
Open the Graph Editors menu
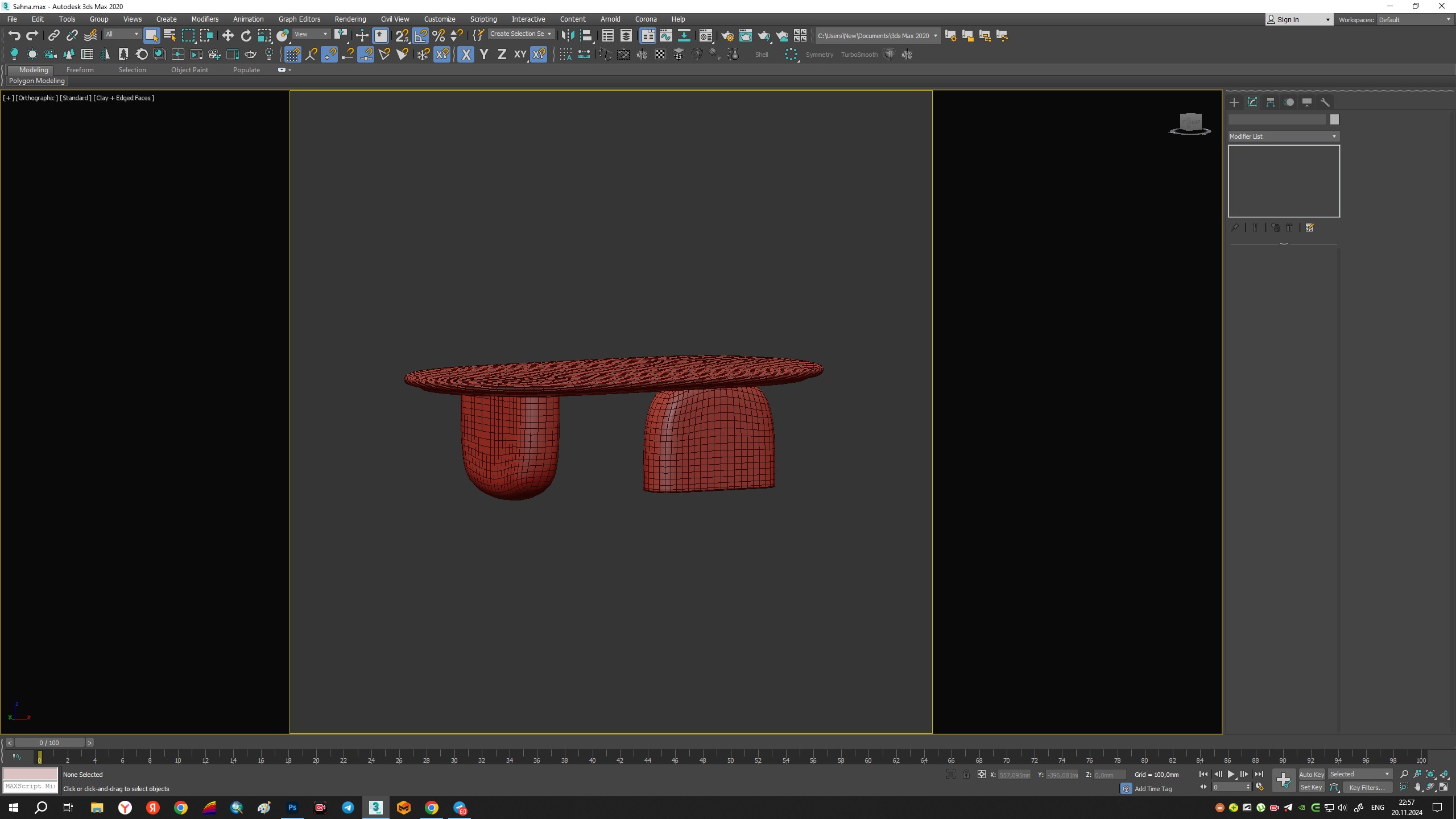[x=299, y=19]
